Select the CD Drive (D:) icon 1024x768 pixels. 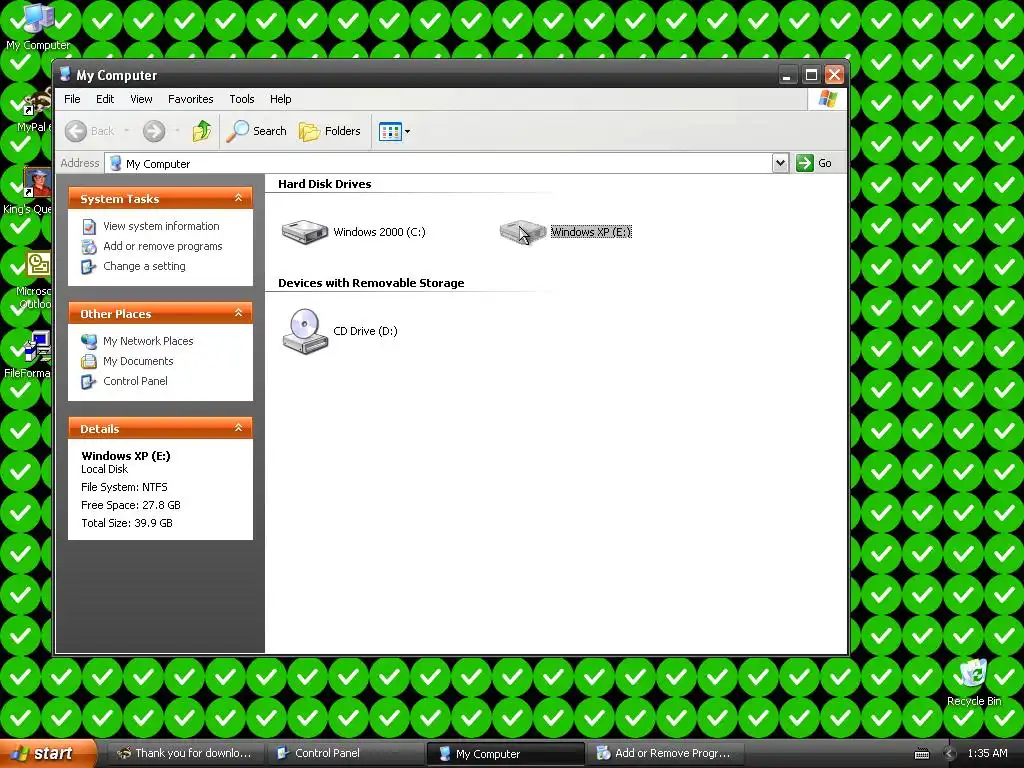click(x=305, y=331)
